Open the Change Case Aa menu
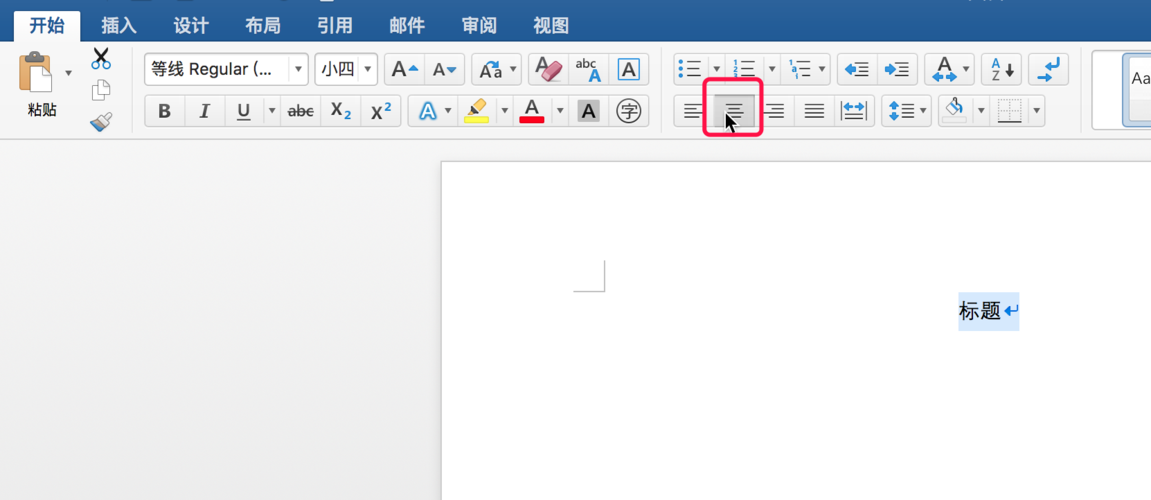 click(496, 70)
